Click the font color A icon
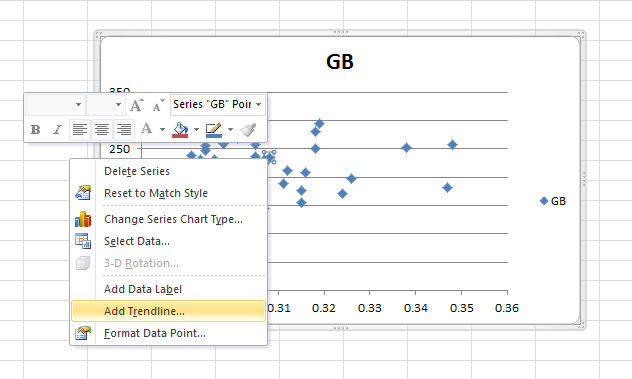The width and height of the screenshot is (632, 379). (147, 129)
